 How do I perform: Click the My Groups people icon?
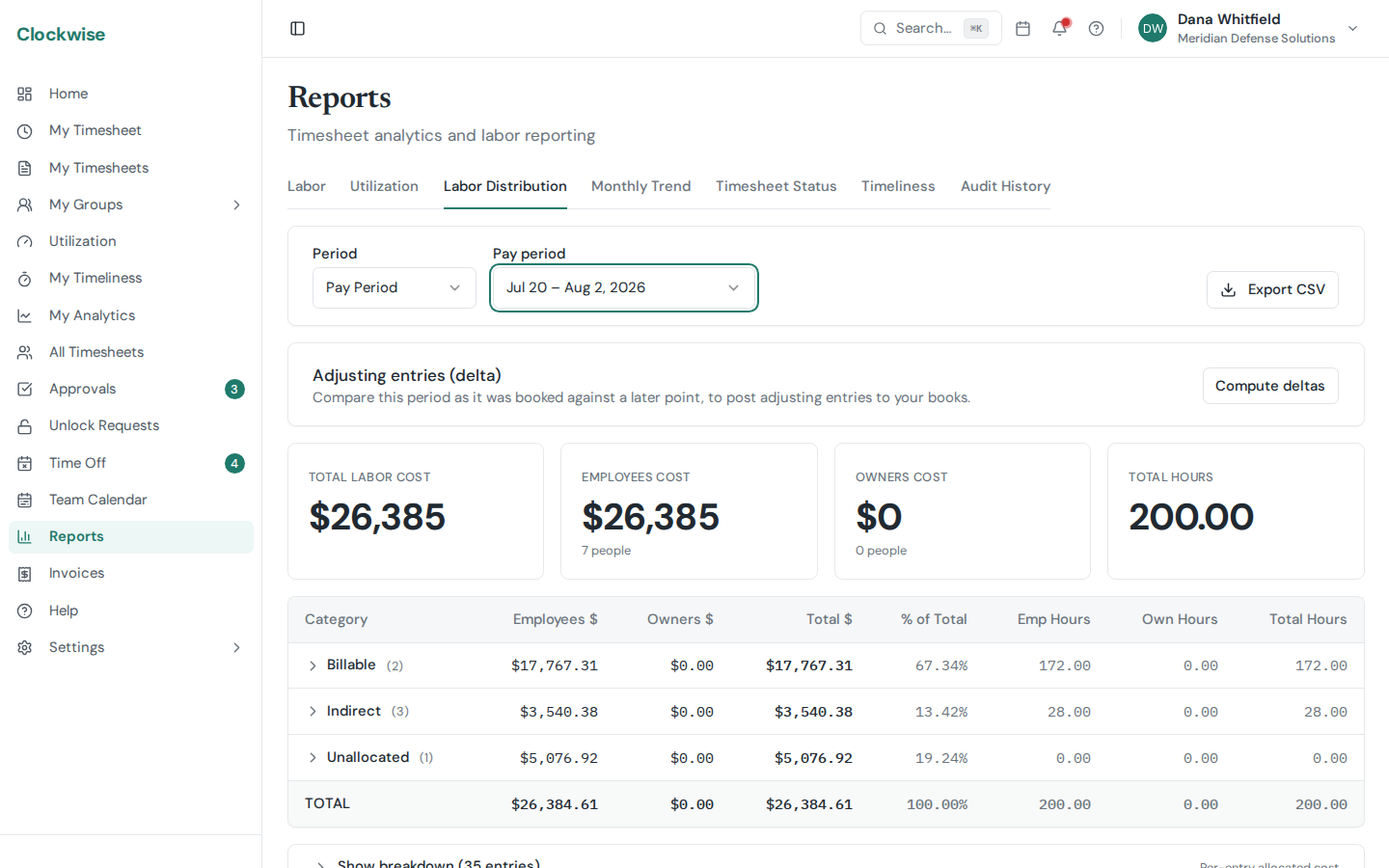click(25, 204)
